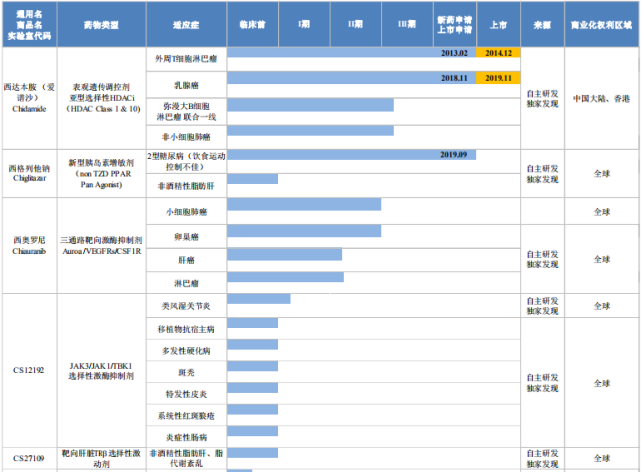Click 全球 in the Chiglitazar row

(x=602, y=174)
